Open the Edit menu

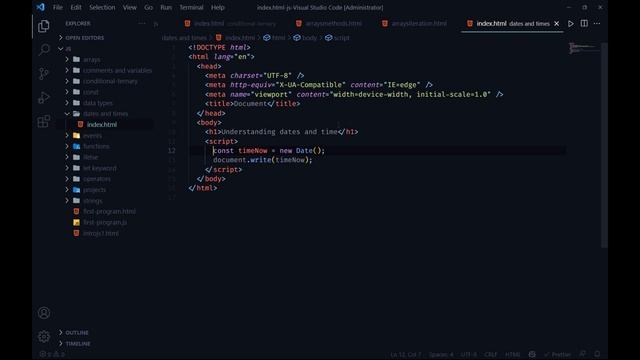pyautogui.click(x=76, y=7)
